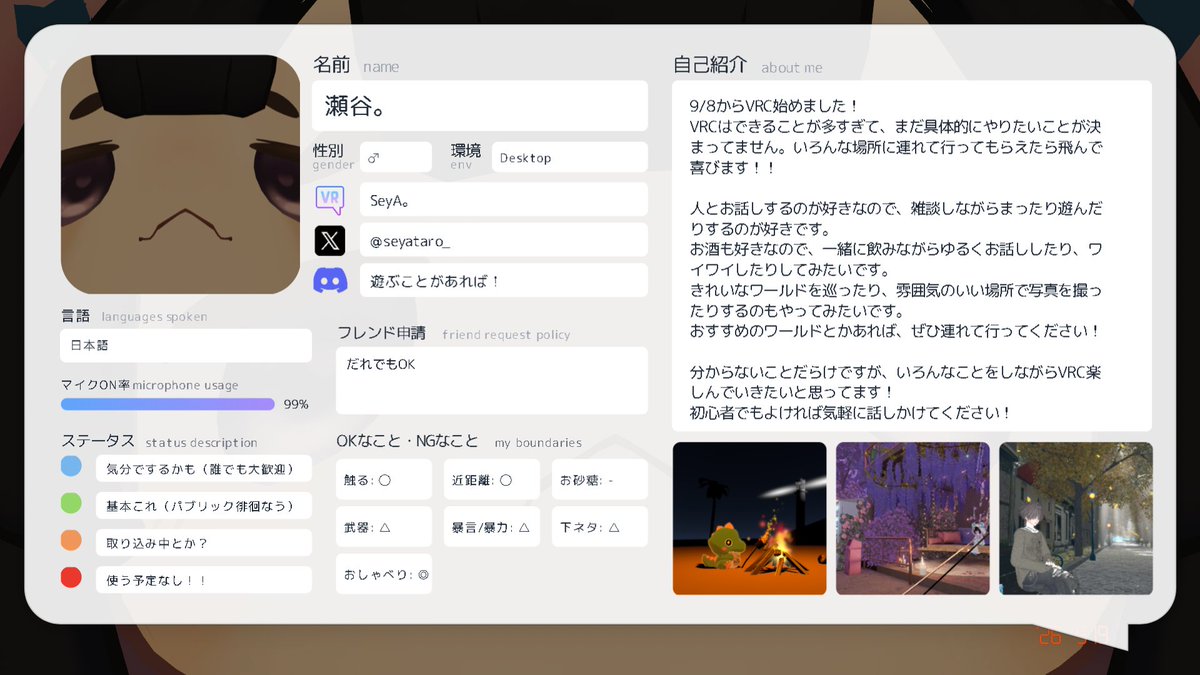Screen dimensions: 1200x675
Task: Click the language field showing 日本語
Action: [x=186, y=346]
